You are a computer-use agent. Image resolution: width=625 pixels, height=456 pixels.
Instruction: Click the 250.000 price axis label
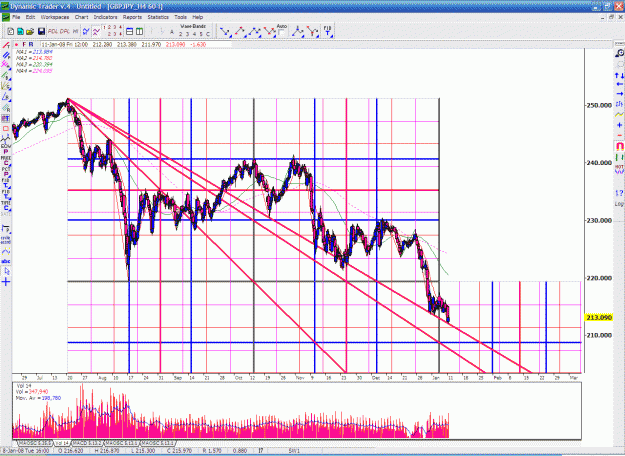pos(599,105)
